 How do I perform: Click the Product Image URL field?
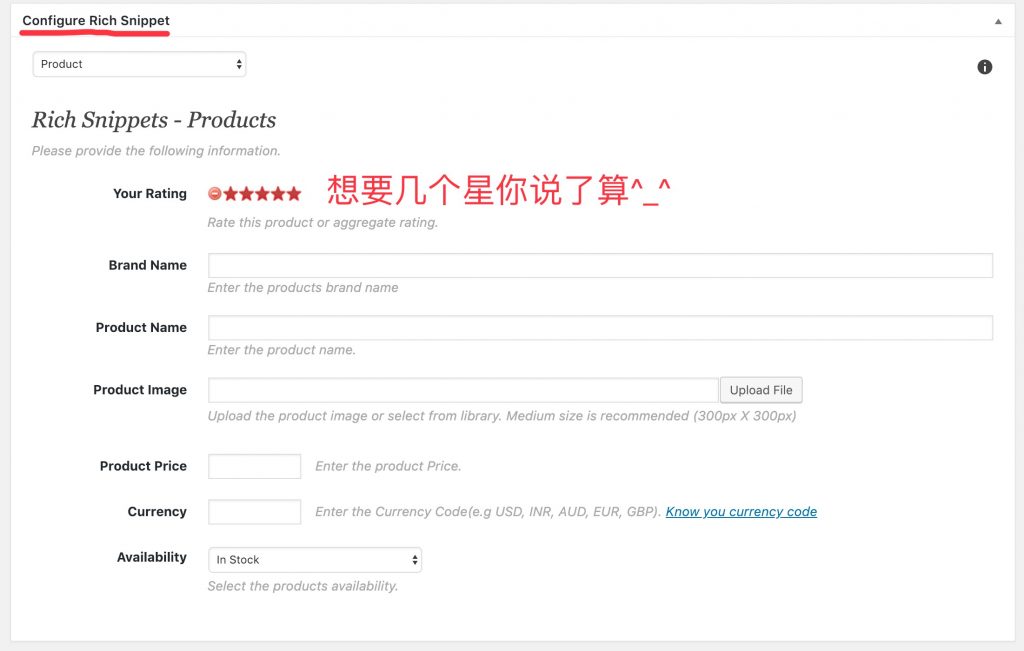tap(463, 390)
